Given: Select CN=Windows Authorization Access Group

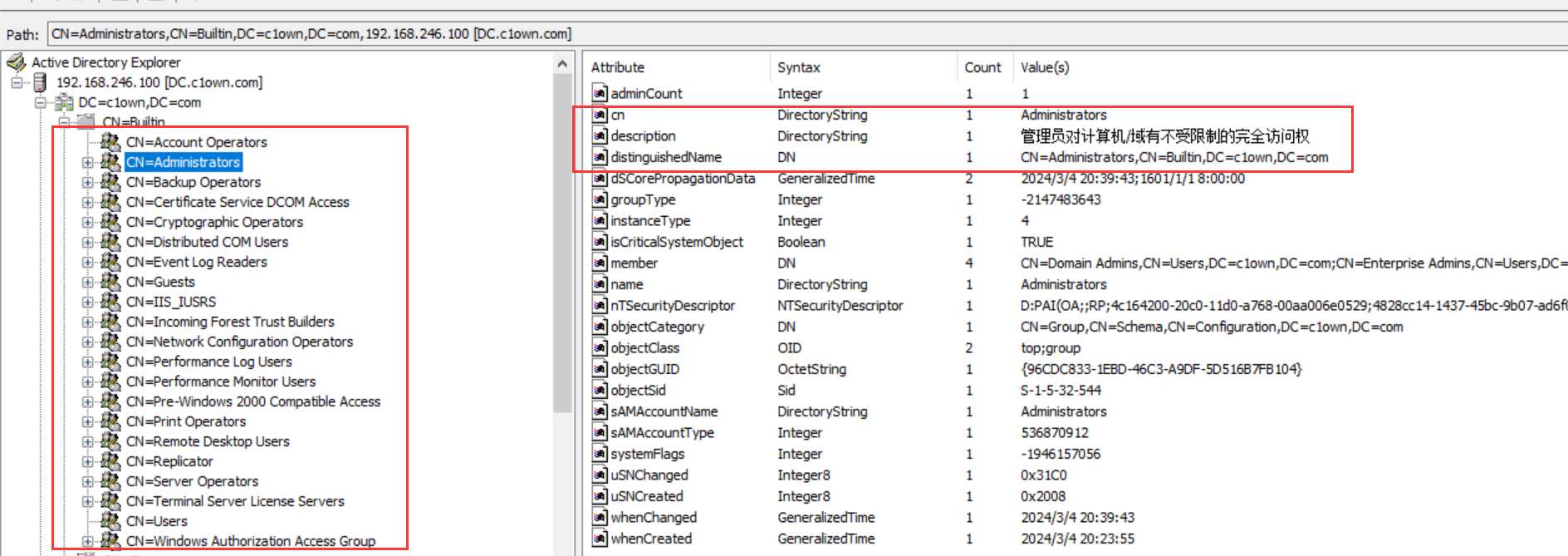Looking at the screenshot, I should pos(251,541).
